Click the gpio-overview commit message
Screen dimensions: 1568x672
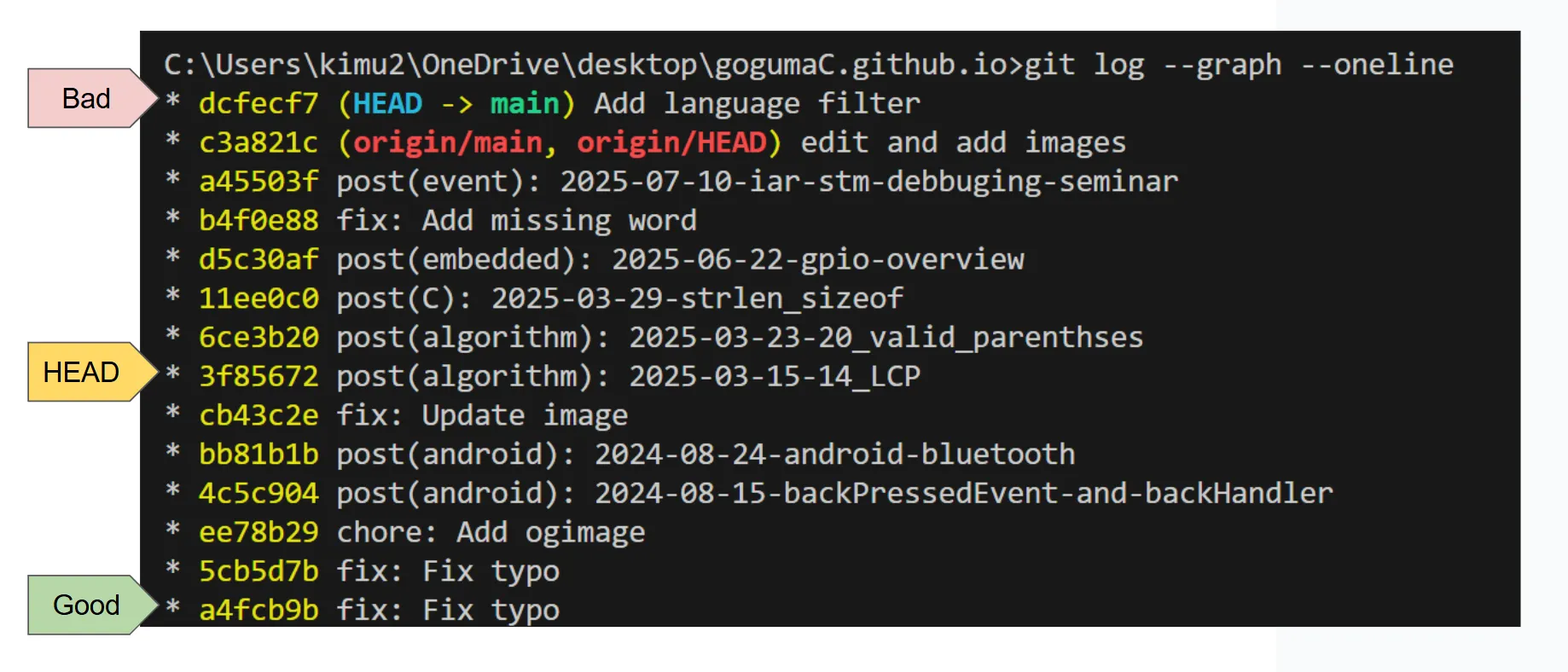coord(680,259)
